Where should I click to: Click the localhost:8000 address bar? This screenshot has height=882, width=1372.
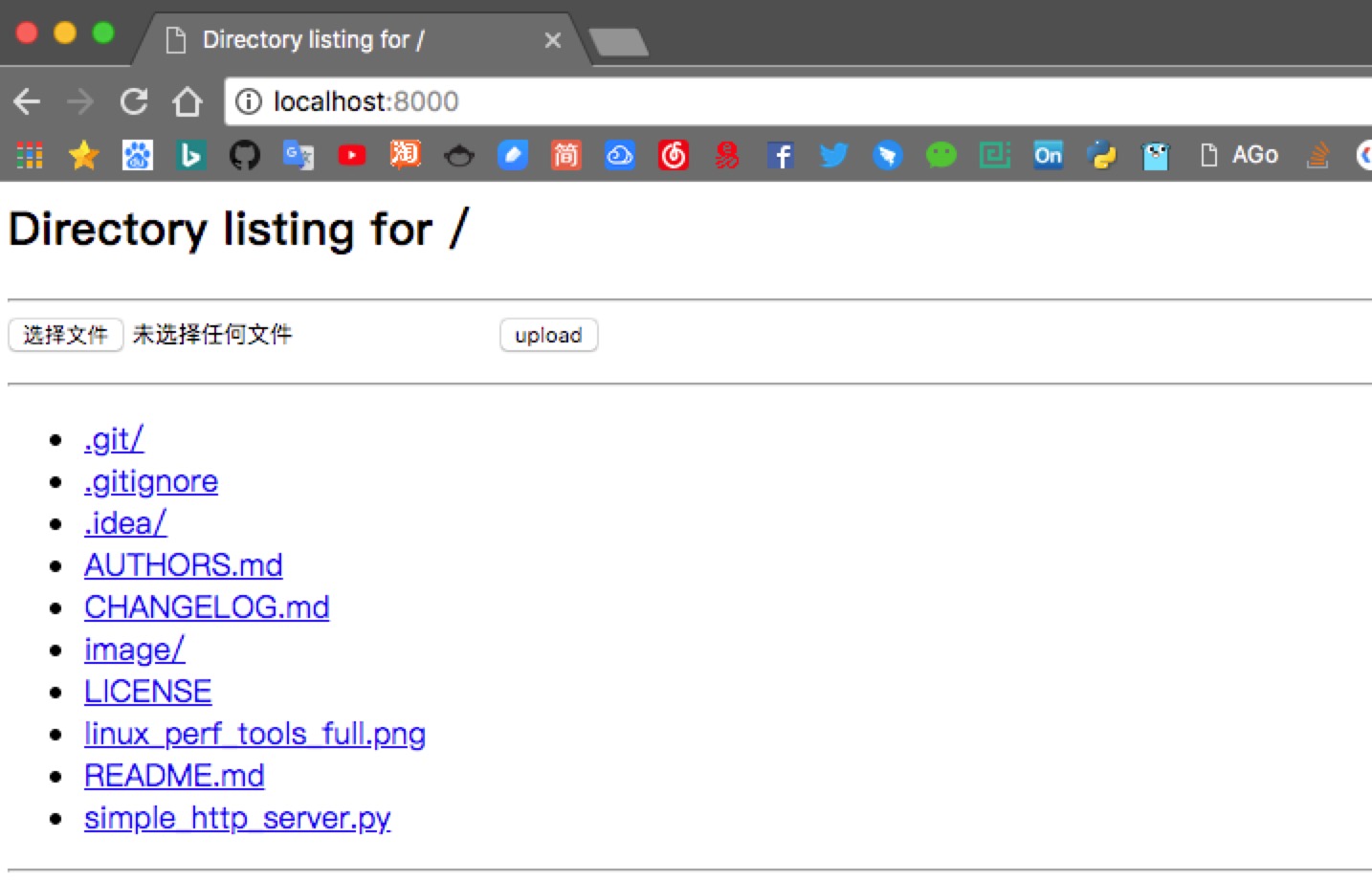(x=799, y=101)
